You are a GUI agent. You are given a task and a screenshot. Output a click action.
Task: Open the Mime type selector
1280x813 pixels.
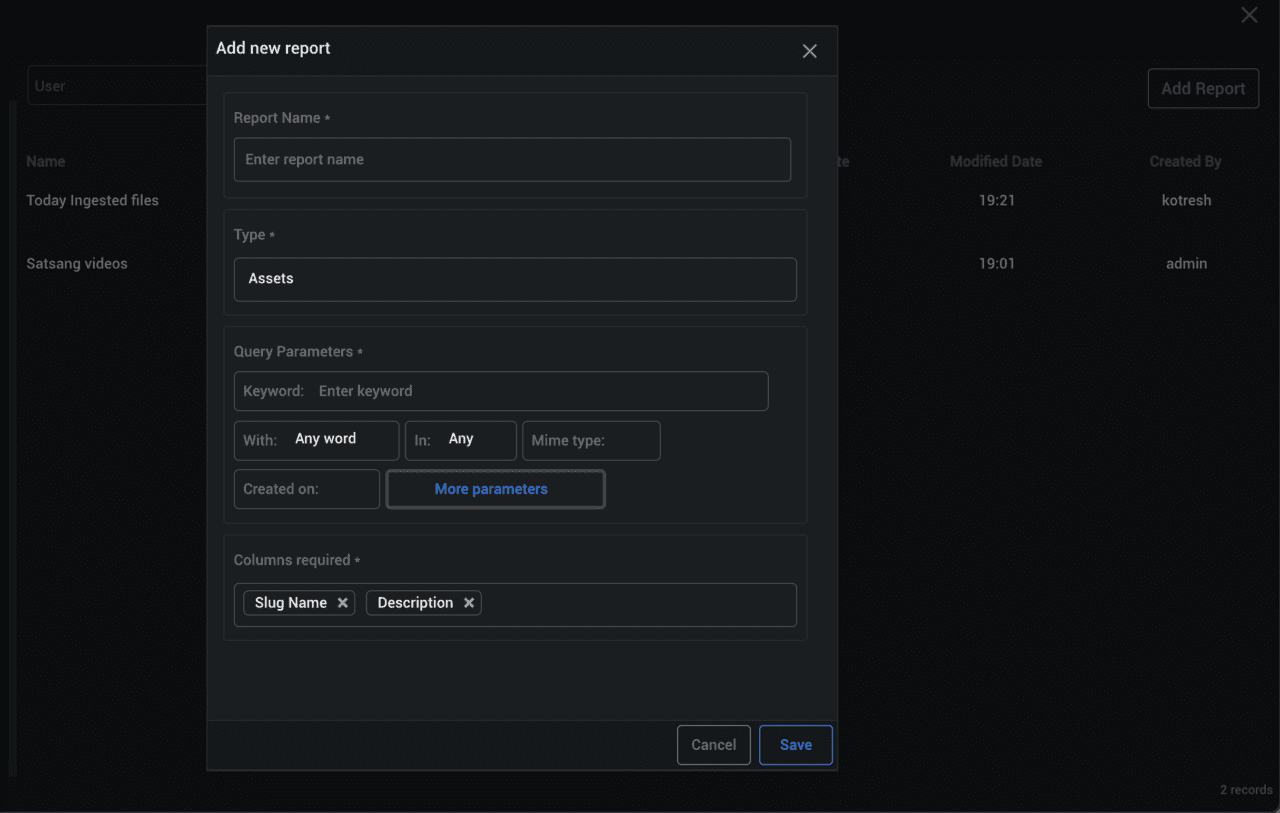[591, 440]
